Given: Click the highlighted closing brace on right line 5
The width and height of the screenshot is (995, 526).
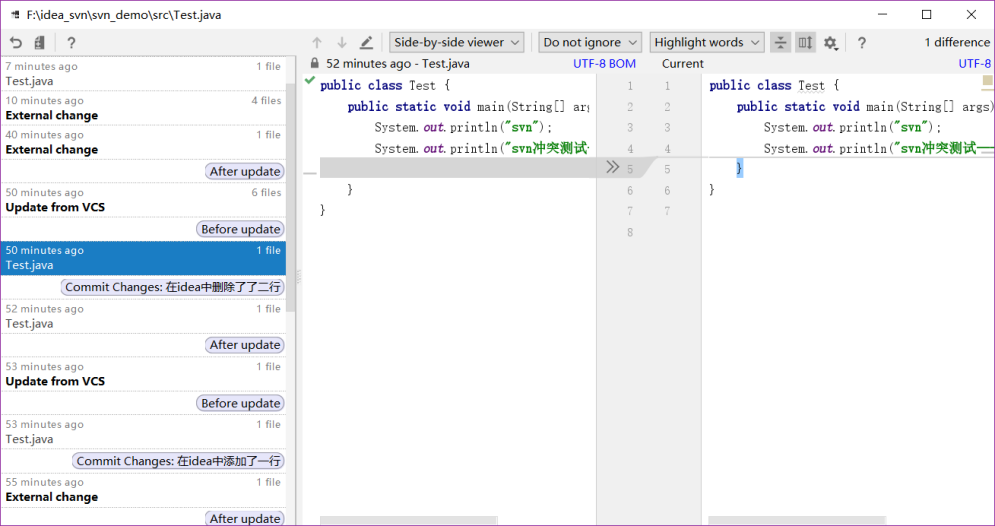Looking at the screenshot, I should click(739, 168).
